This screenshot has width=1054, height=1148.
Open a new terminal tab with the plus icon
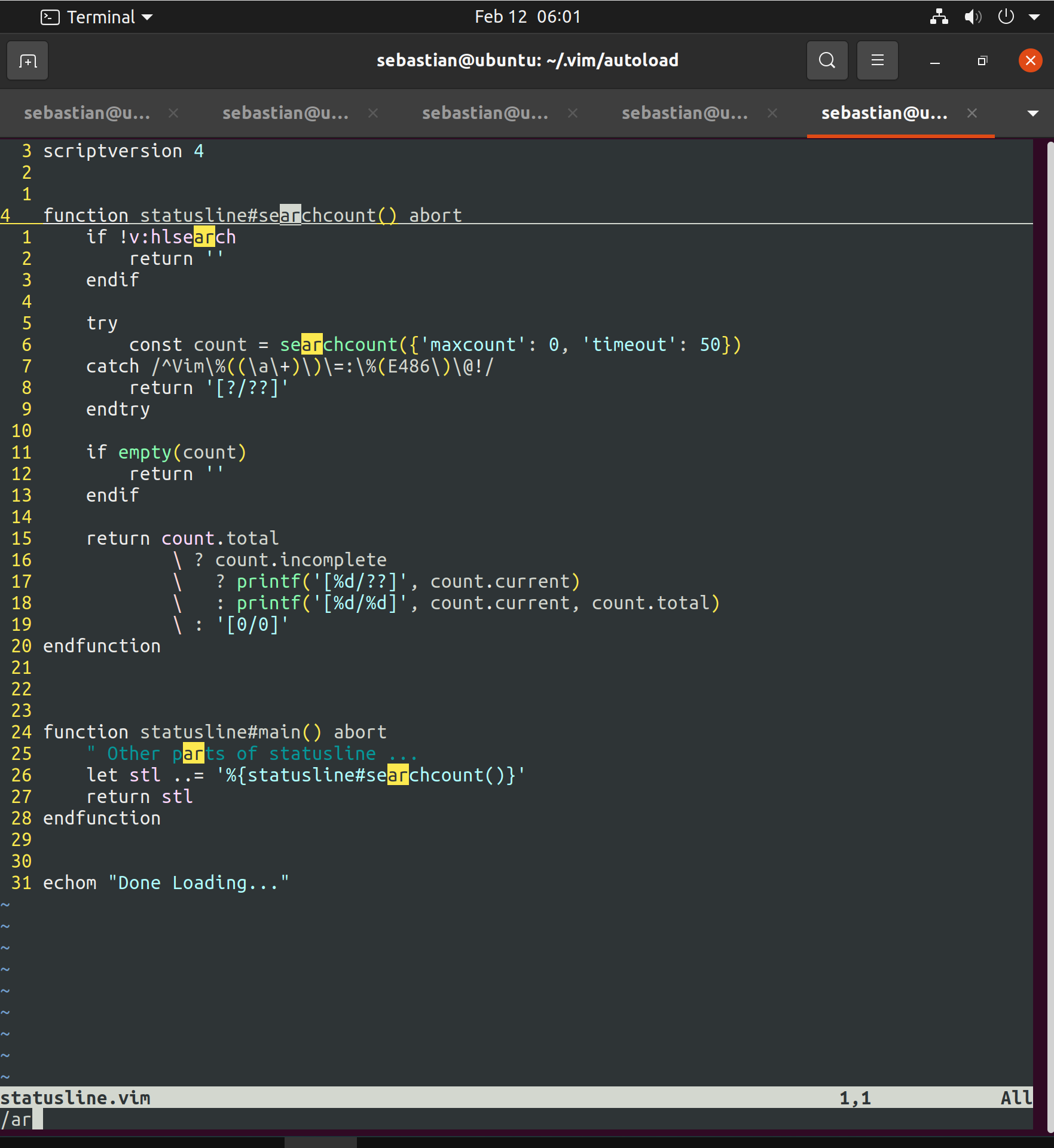point(28,60)
